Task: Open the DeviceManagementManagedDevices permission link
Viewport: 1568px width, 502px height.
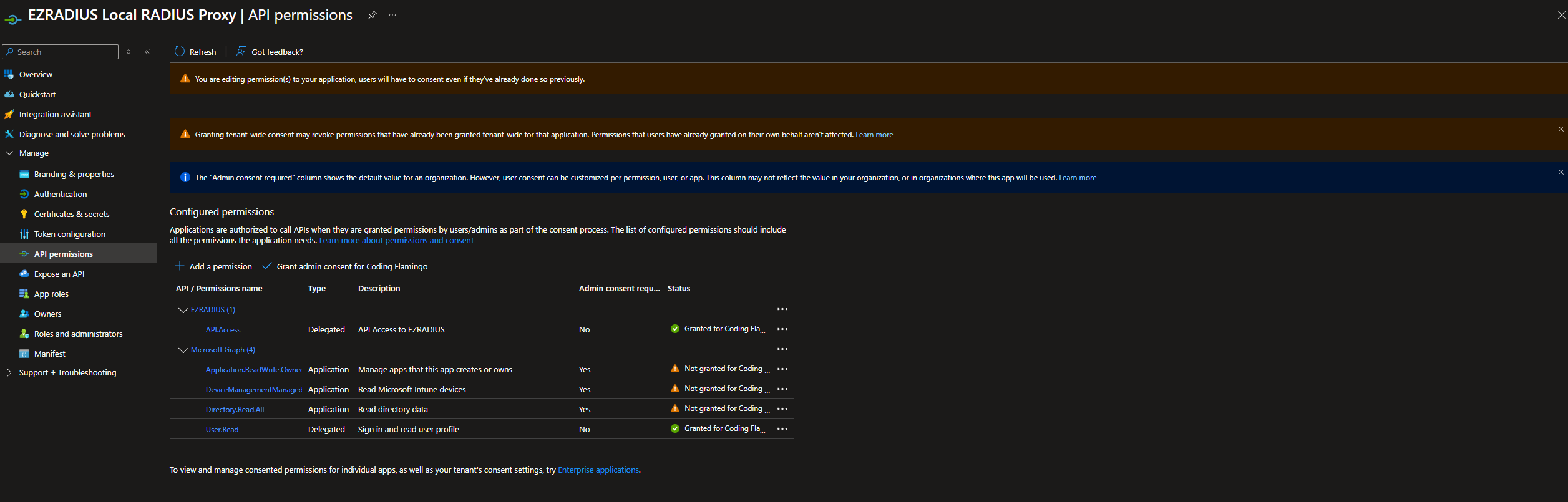Action: [x=254, y=390]
